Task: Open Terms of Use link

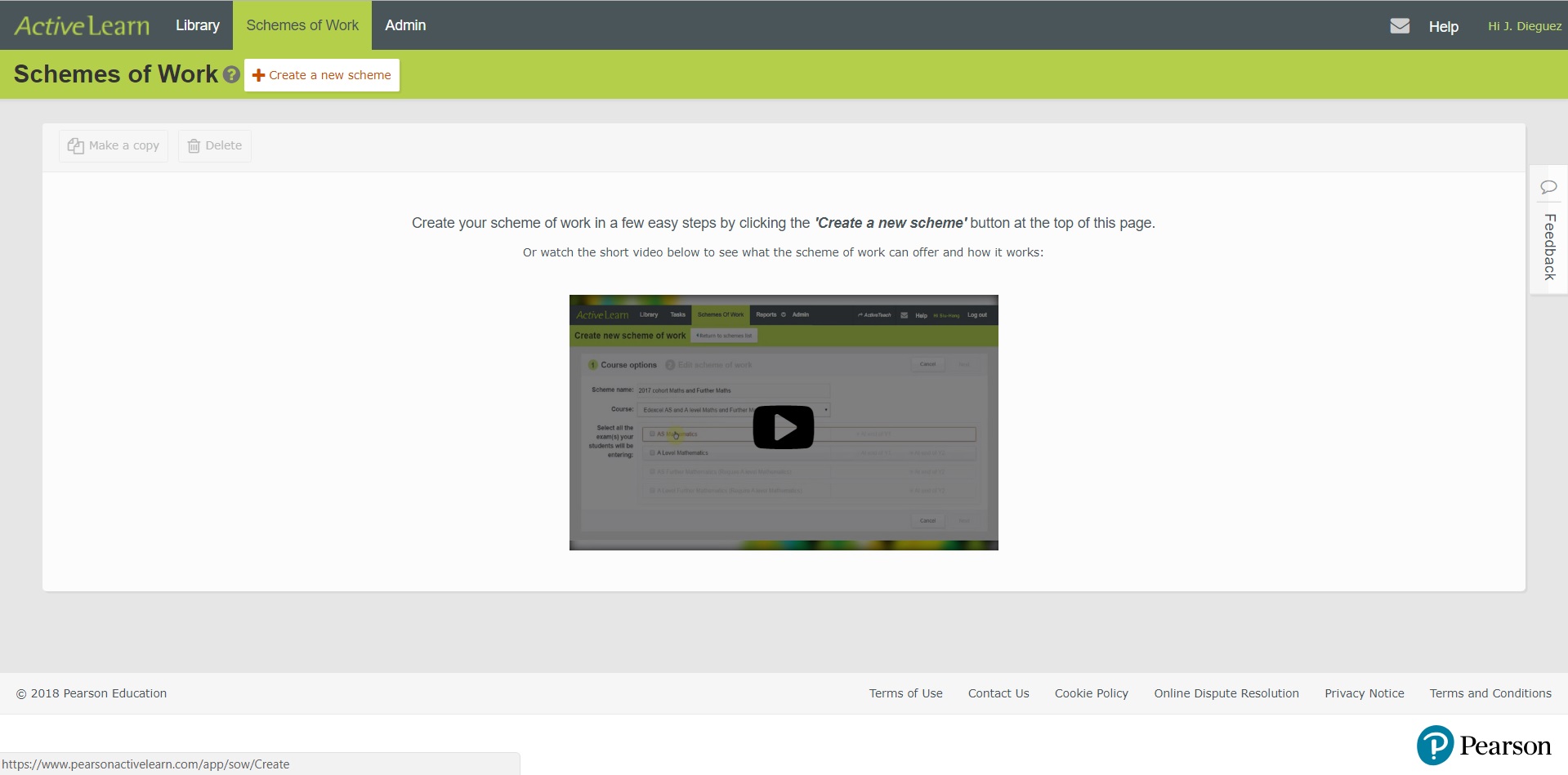Action: (905, 693)
